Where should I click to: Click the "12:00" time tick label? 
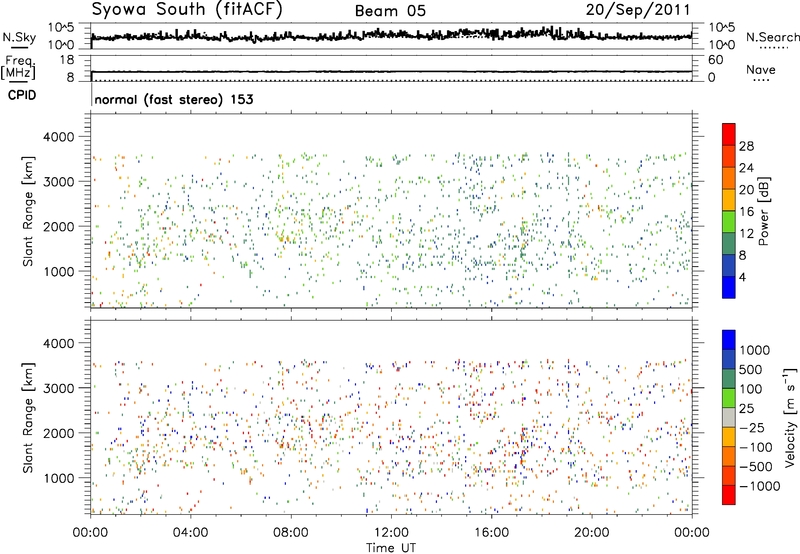point(391,533)
